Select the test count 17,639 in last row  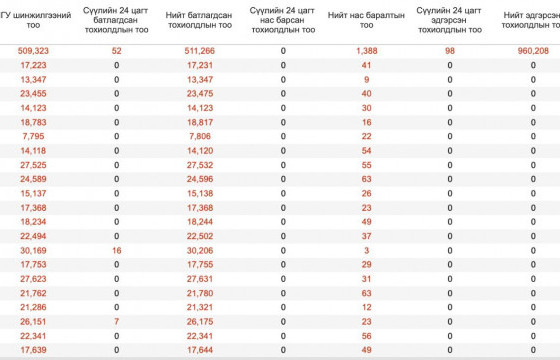tap(33, 350)
